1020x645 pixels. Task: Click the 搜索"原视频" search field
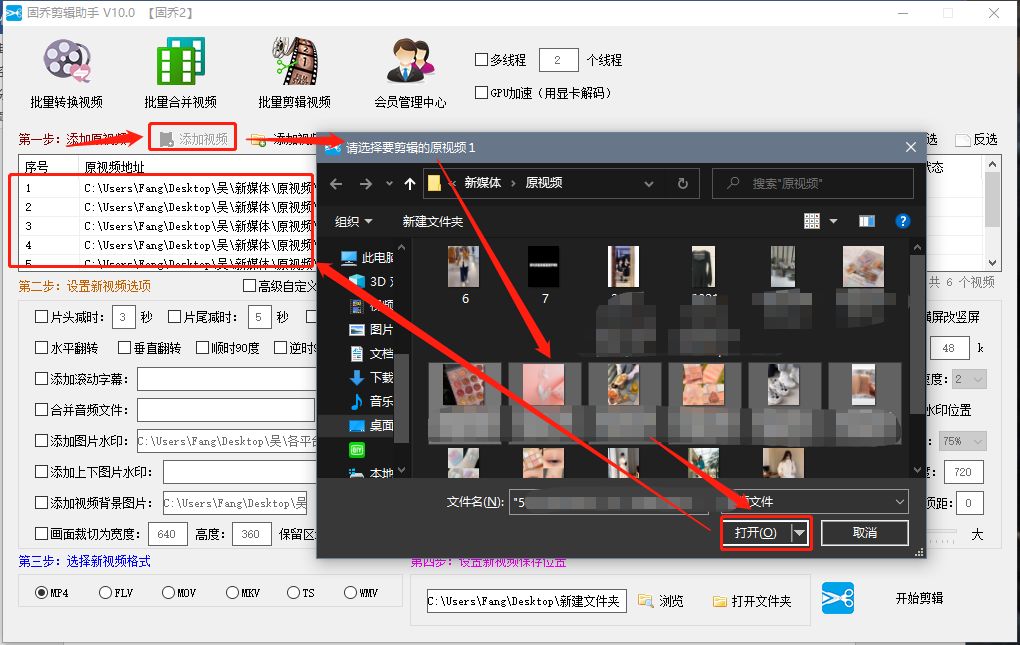tap(813, 184)
